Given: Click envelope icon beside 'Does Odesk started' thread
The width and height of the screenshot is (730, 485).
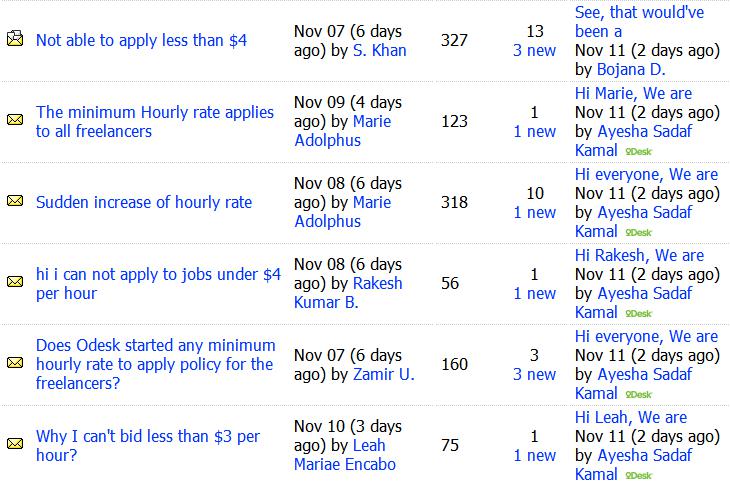Looking at the screenshot, I should point(15,363).
